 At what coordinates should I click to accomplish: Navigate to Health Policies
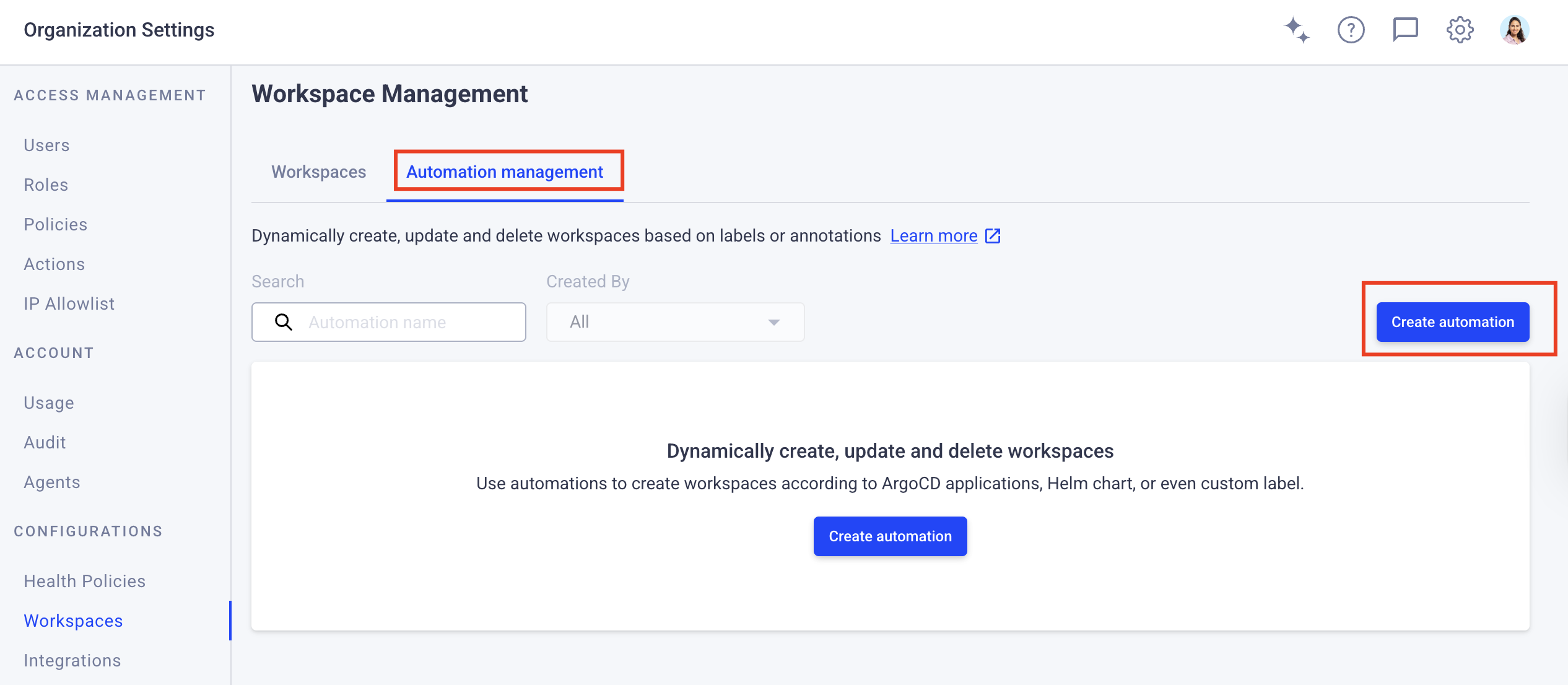[84, 581]
